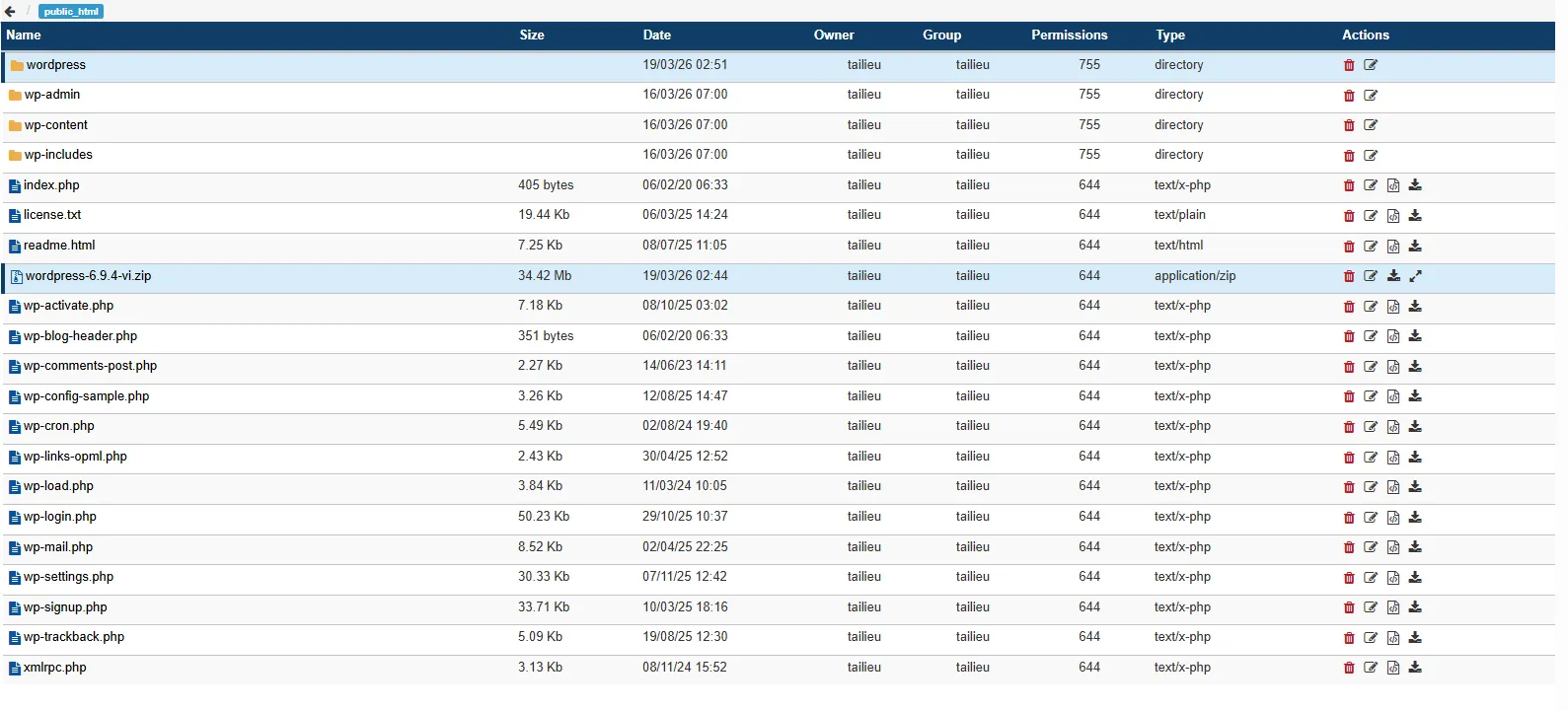Open the public_html breadcrumb
This screenshot has width=1568, height=710.
(x=71, y=12)
